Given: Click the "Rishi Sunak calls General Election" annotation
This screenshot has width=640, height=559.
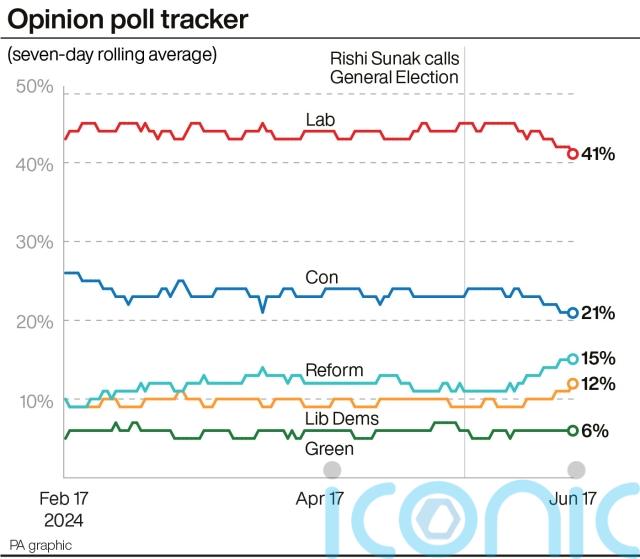Looking at the screenshot, I should 393,68.
